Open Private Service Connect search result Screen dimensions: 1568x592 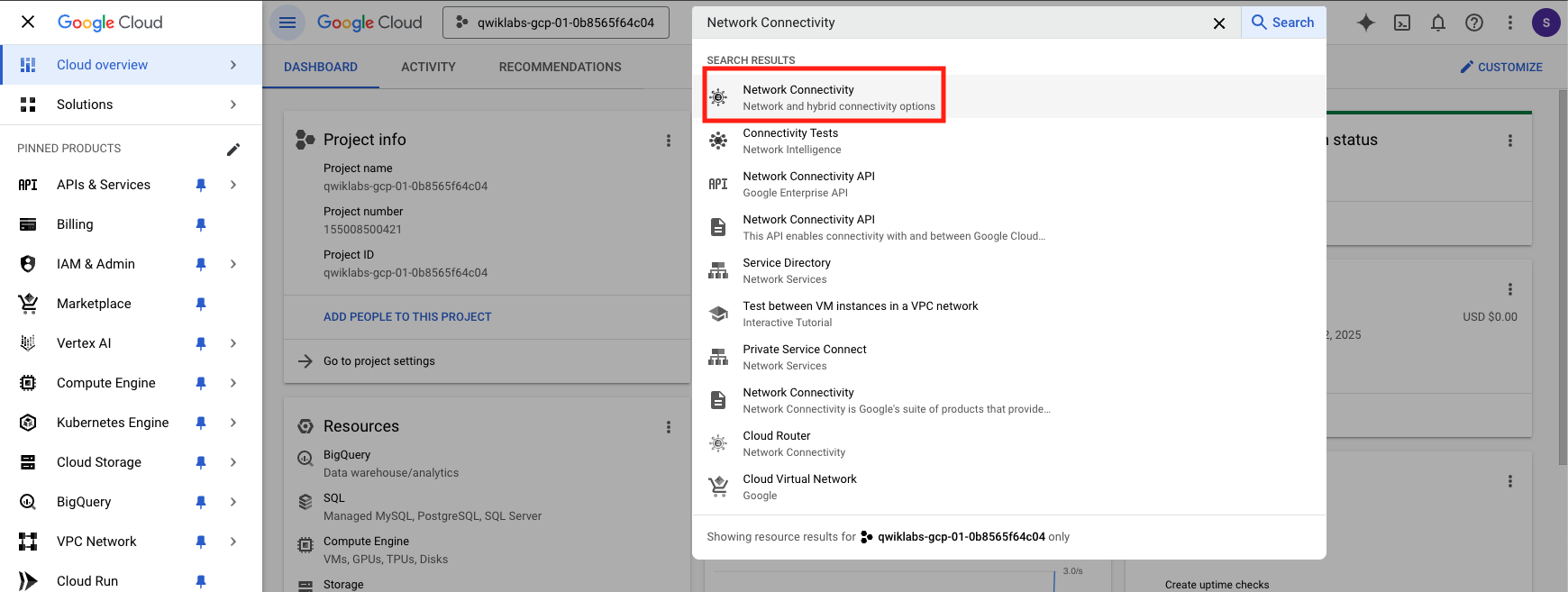(x=1009, y=357)
